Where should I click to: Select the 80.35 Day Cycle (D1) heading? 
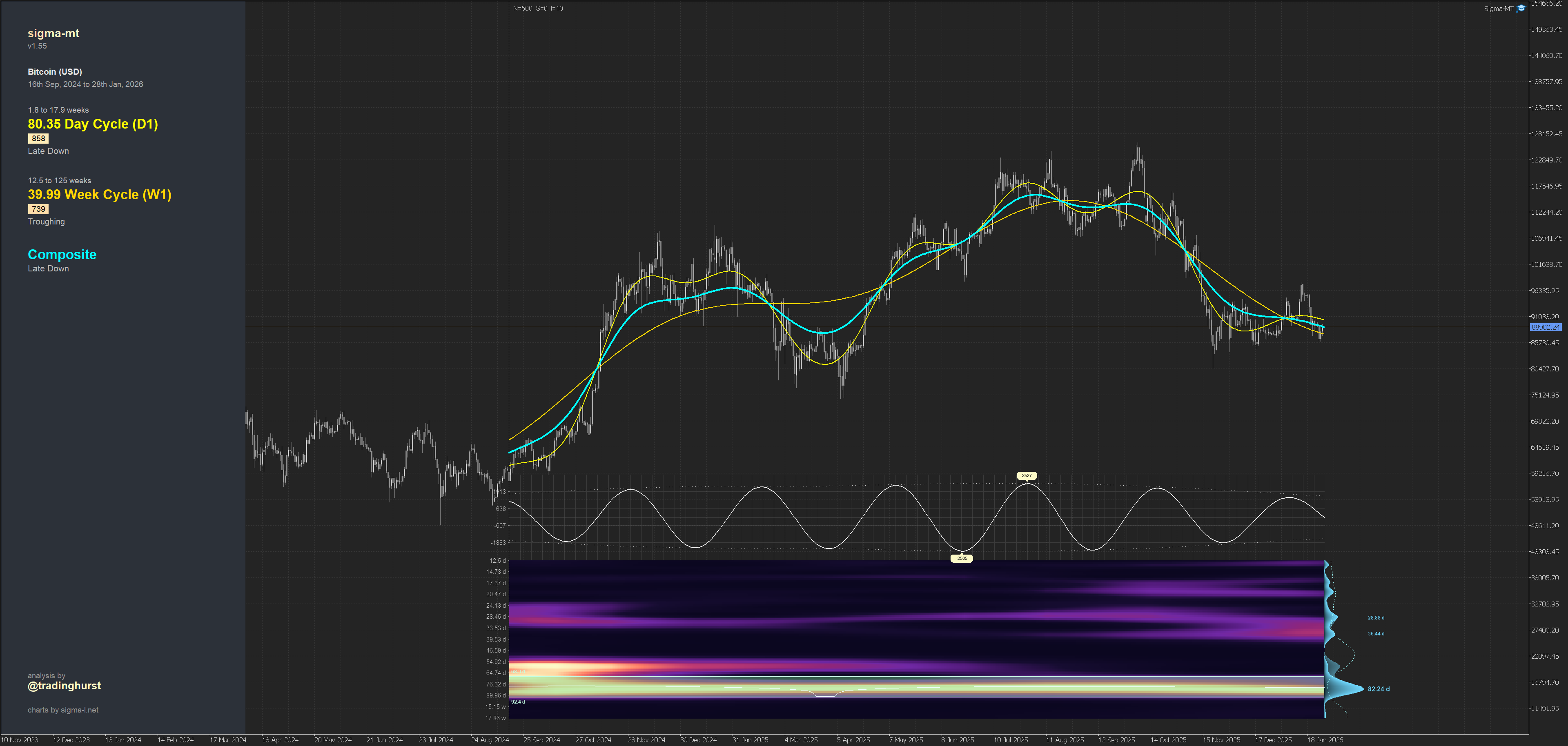point(93,124)
